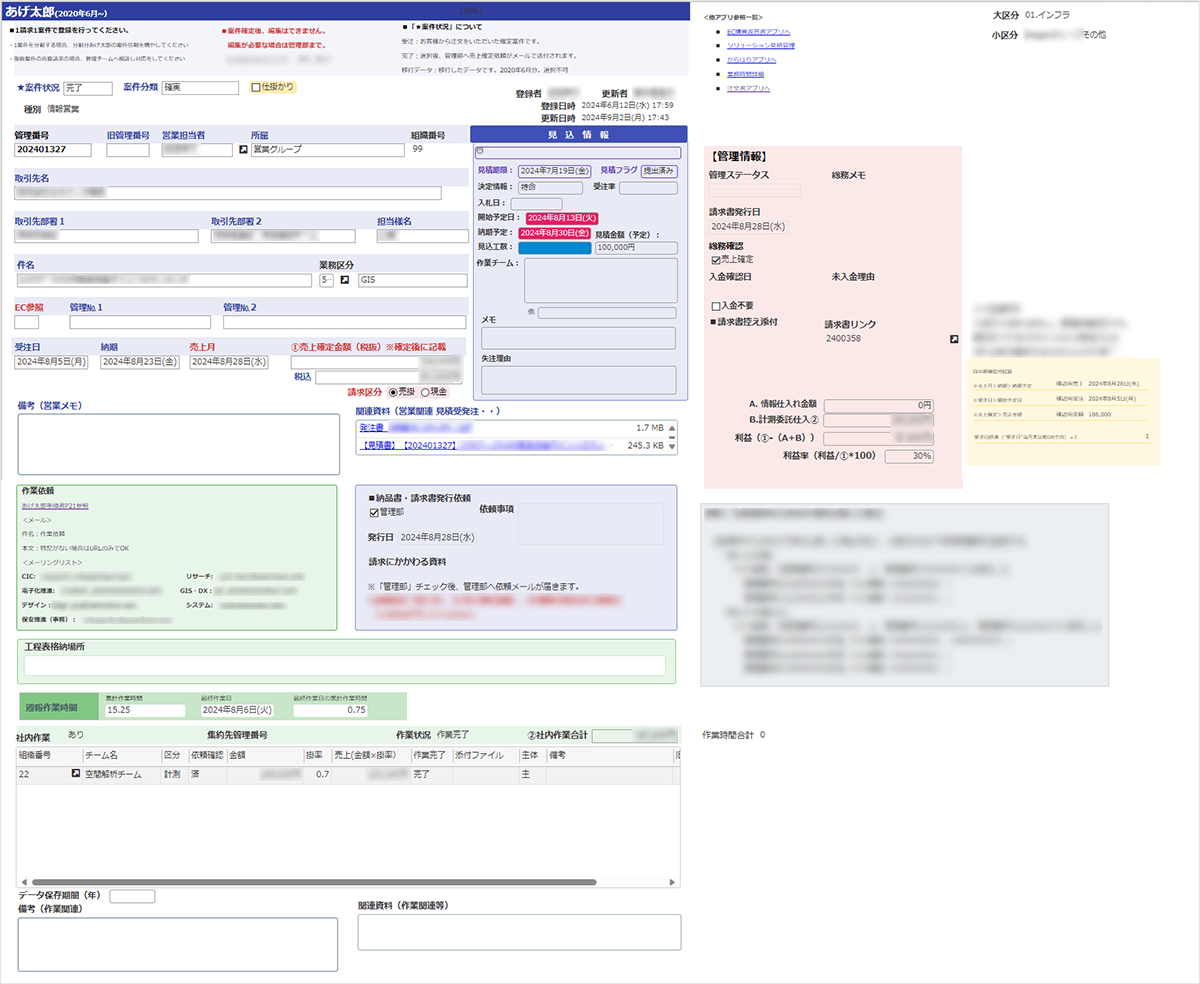1200x984 pixels.
Task: Open the 見積フラグ field showing 提出済み
Action: pyautogui.click(x=659, y=171)
